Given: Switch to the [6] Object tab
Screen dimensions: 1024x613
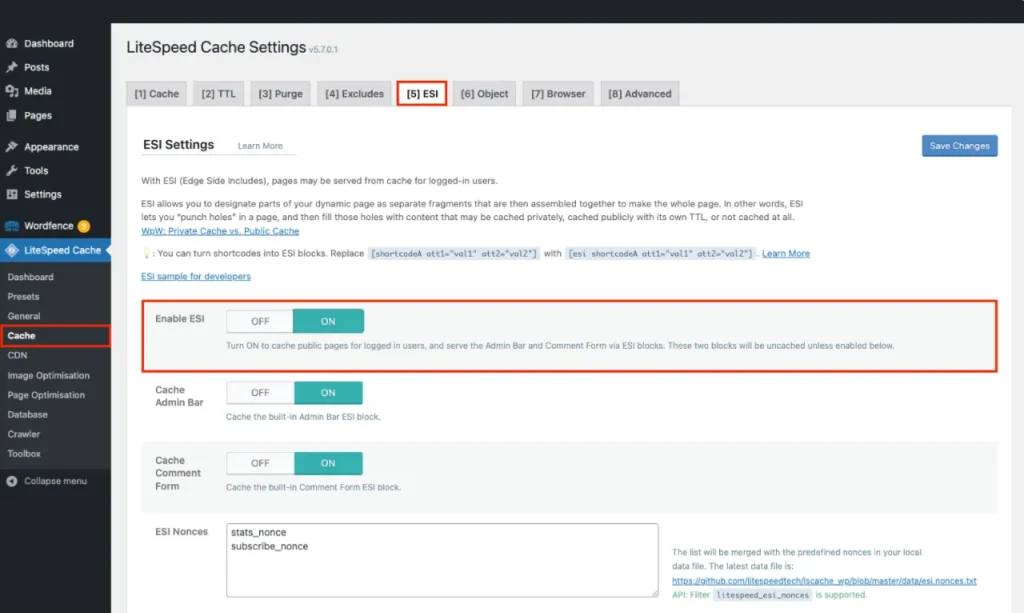Looking at the screenshot, I should point(484,93).
